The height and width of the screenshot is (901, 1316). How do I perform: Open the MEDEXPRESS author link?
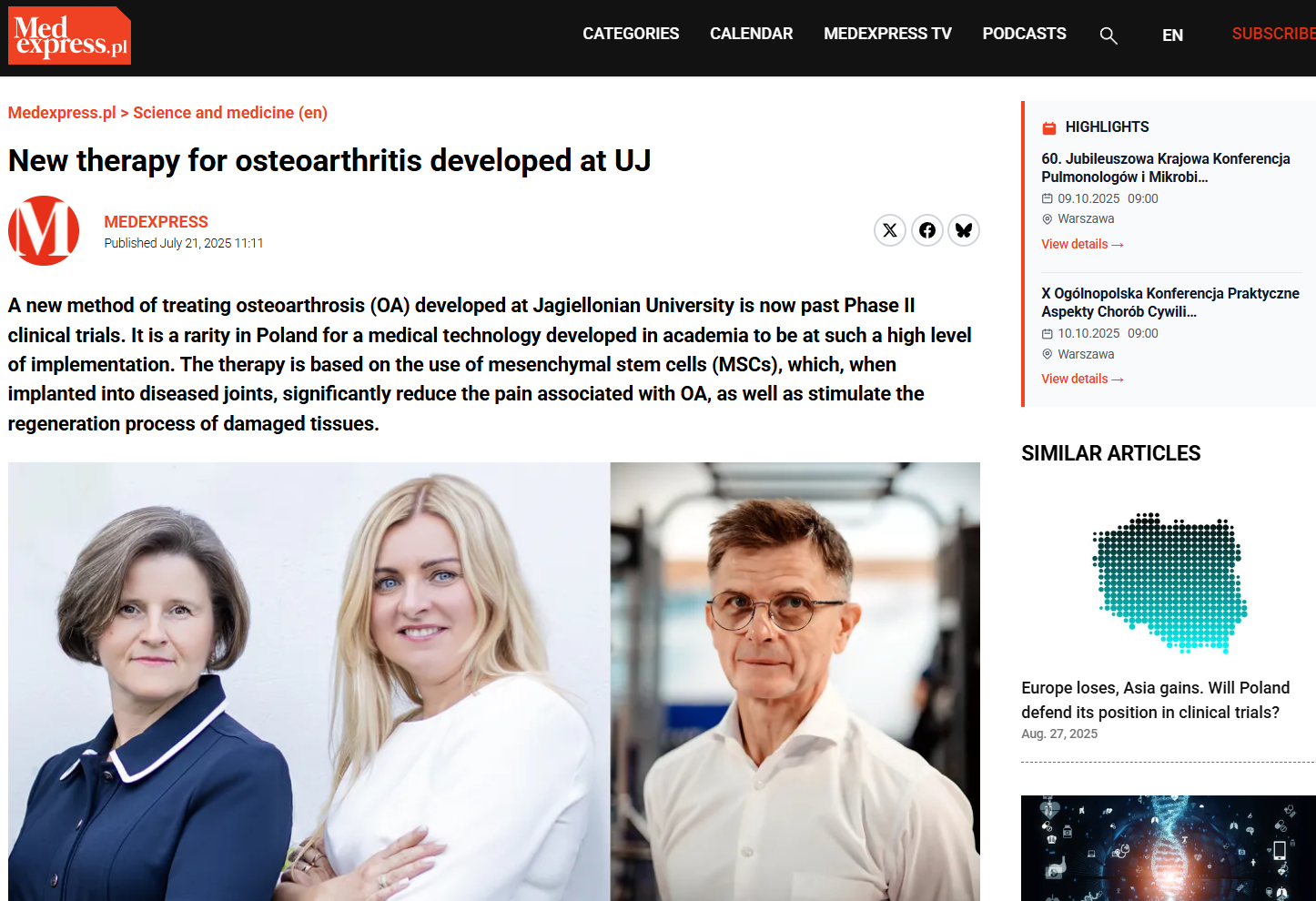click(x=156, y=222)
